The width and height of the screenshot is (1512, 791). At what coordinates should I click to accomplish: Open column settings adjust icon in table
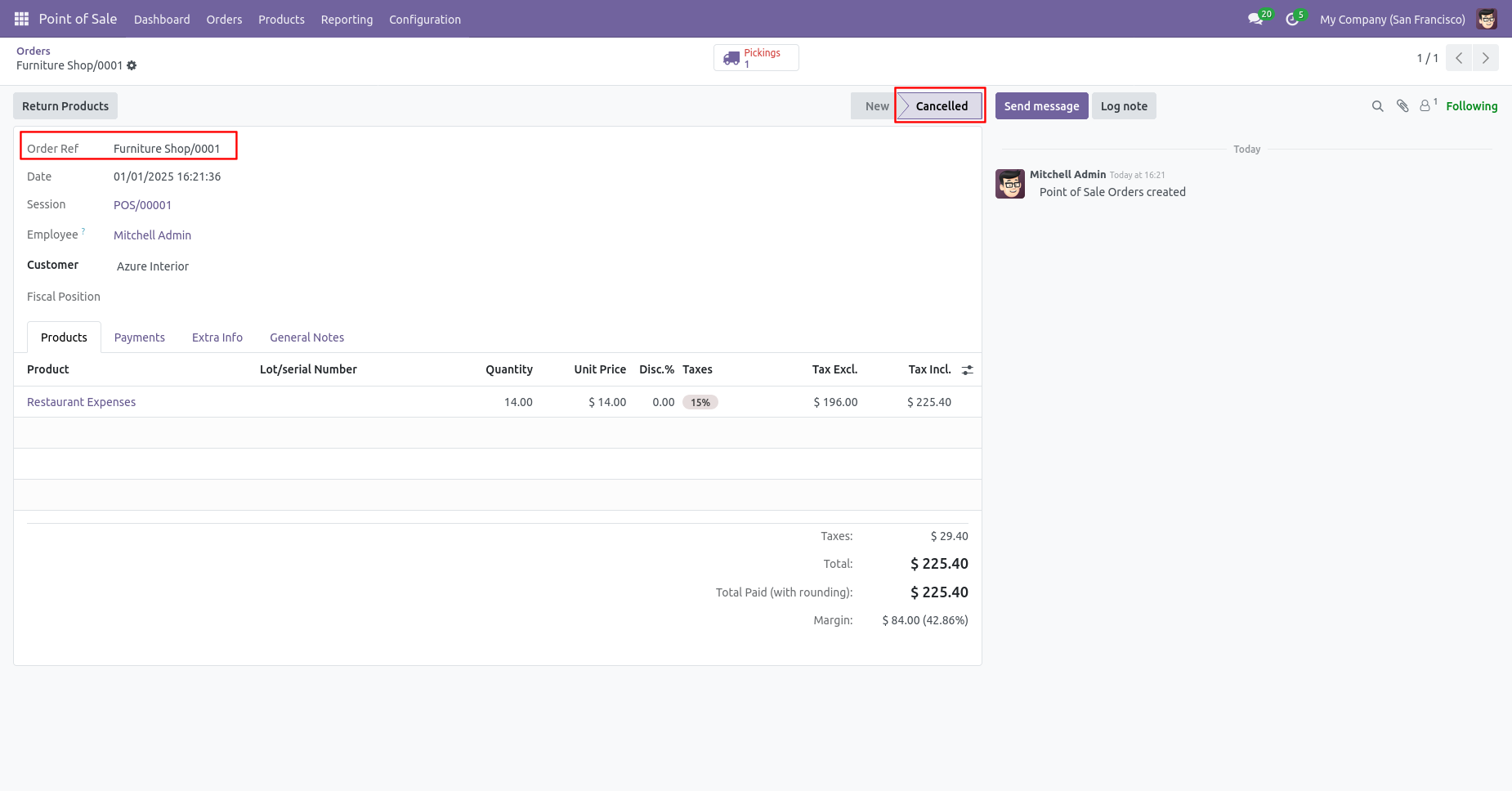(x=968, y=370)
